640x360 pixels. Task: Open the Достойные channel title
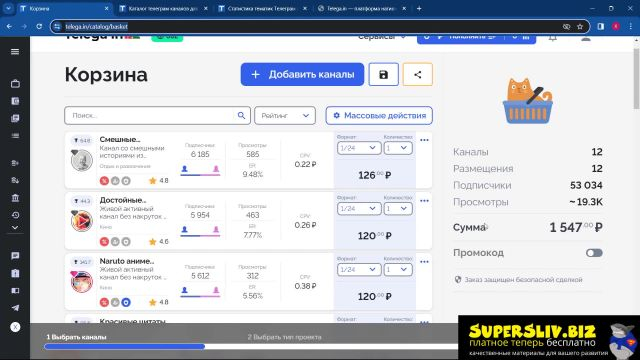click(123, 200)
